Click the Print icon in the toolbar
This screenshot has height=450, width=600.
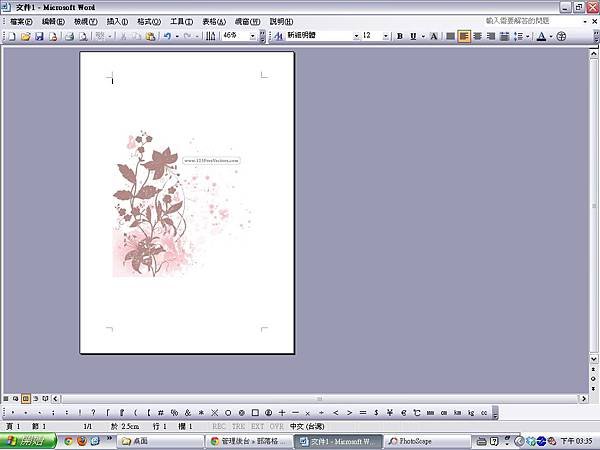pos(69,36)
